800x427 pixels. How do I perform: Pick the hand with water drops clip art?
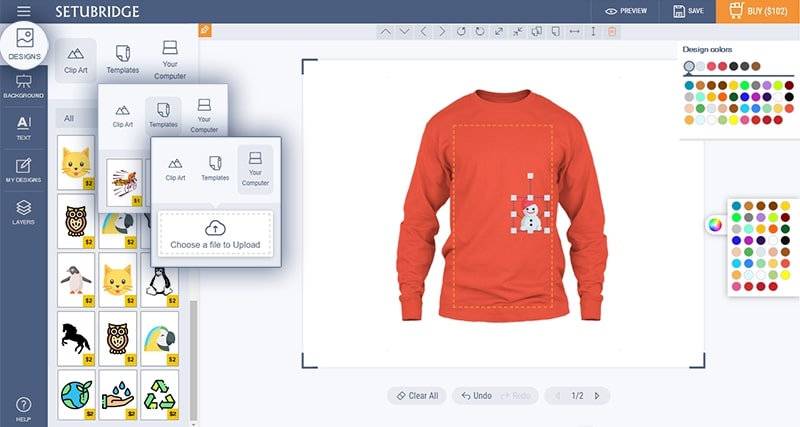pos(118,395)
